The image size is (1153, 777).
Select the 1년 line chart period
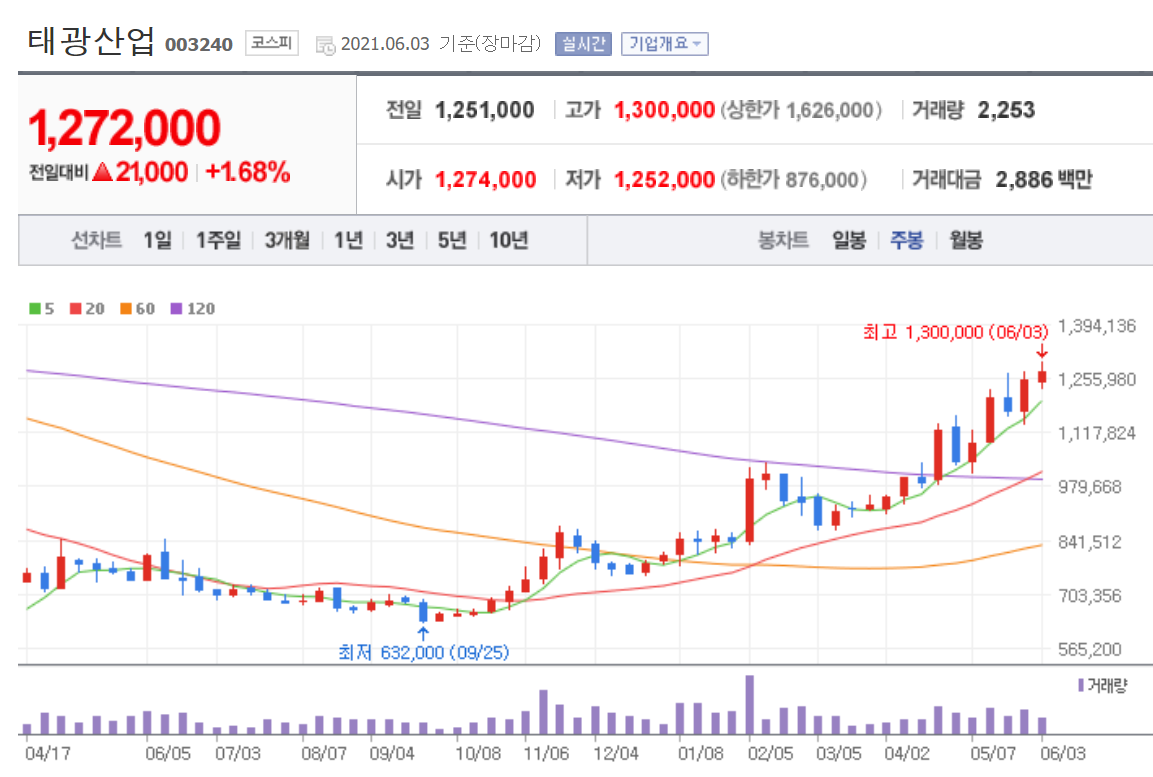pyautogui.click(x=349, y=240)
